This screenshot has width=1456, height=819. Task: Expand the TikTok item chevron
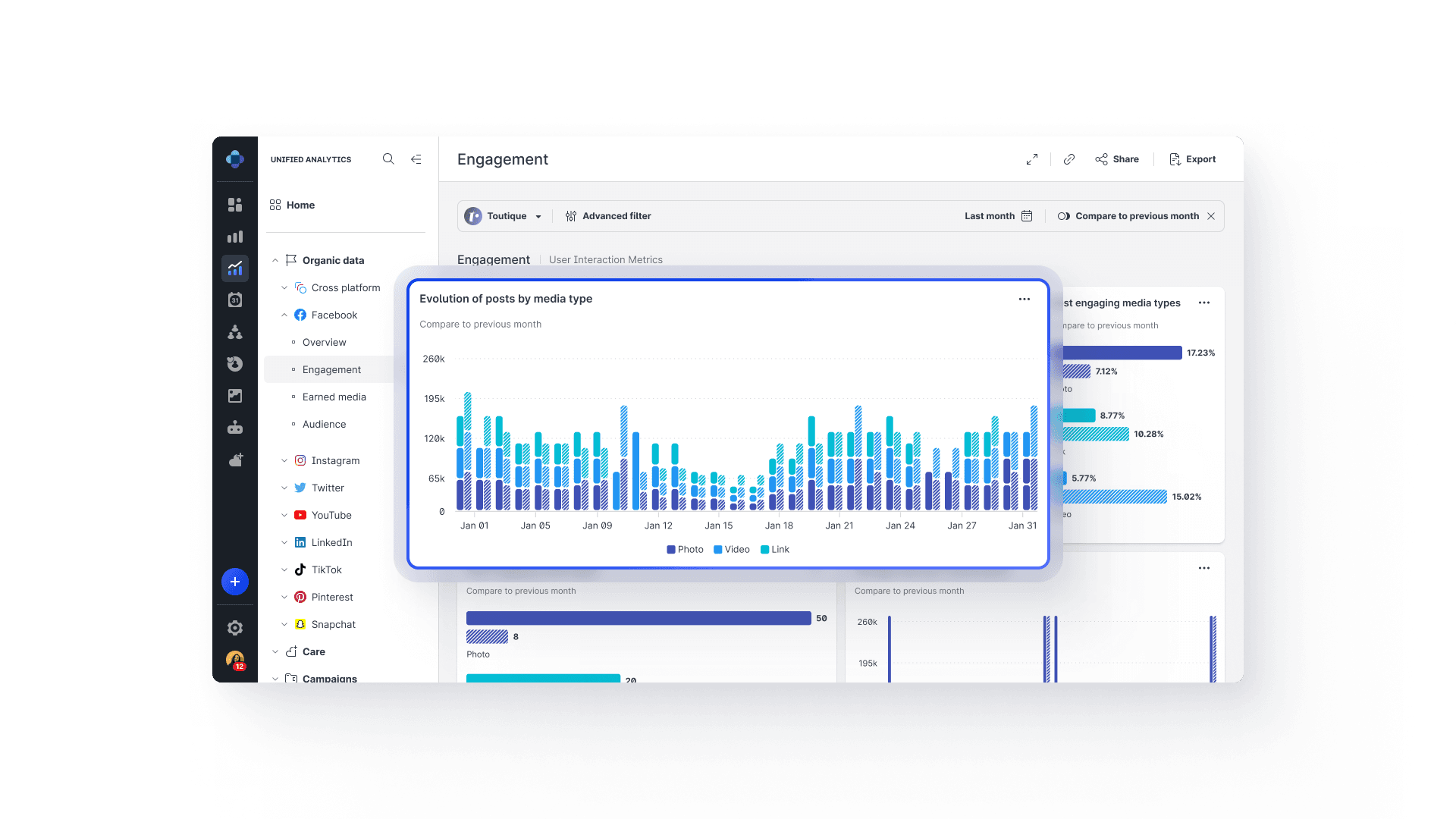pyautogui.click(x=284, y=570)
